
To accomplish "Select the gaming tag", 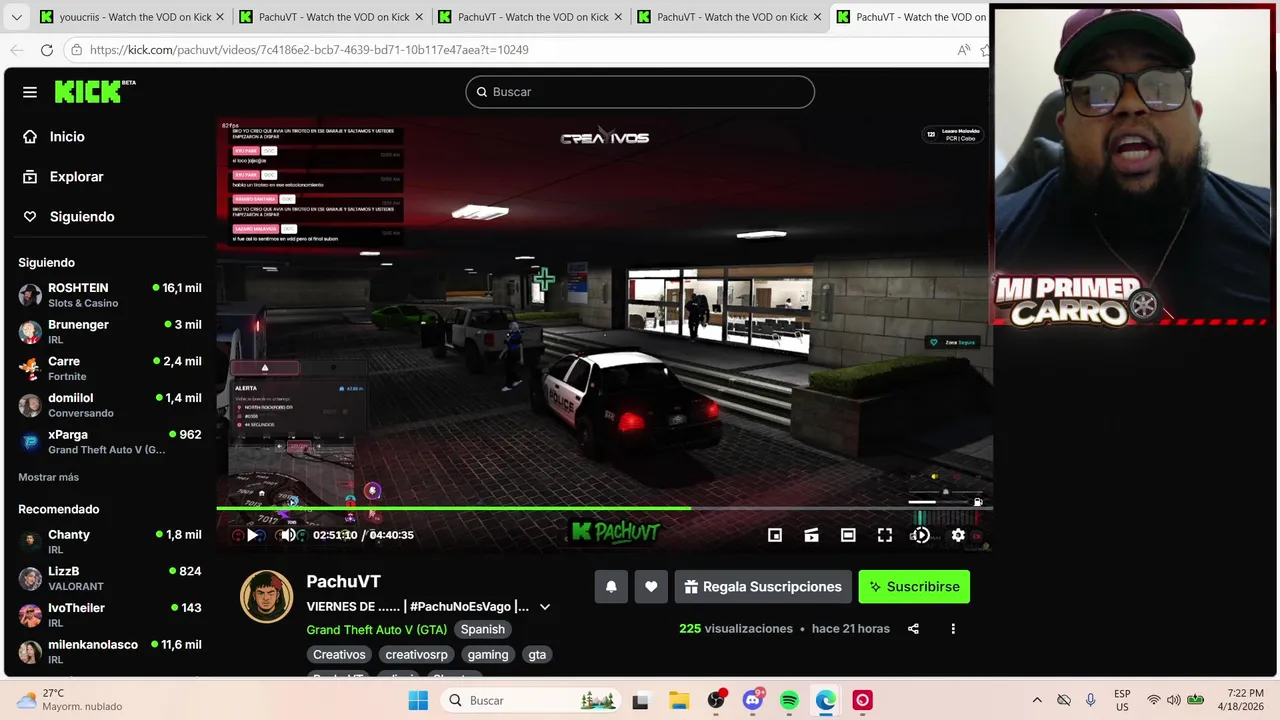I will [x=488, y=655].
